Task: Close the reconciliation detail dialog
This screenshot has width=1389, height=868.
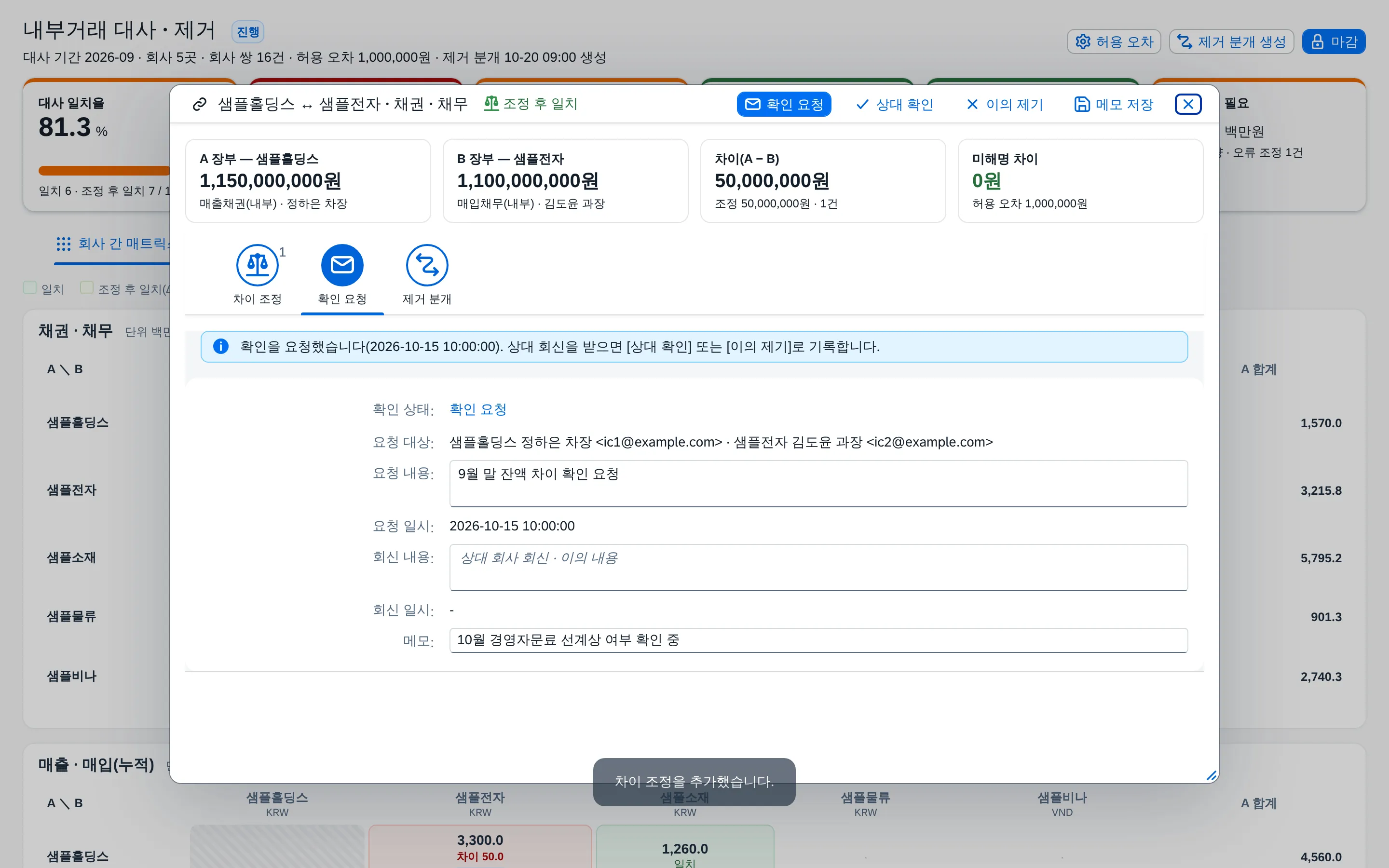Action: [1187, 104]
